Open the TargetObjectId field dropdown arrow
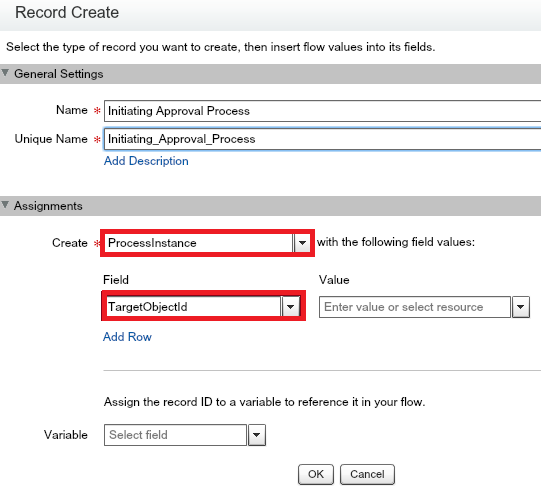This screenshot has width=541, height=492. (x=291, y=306)
